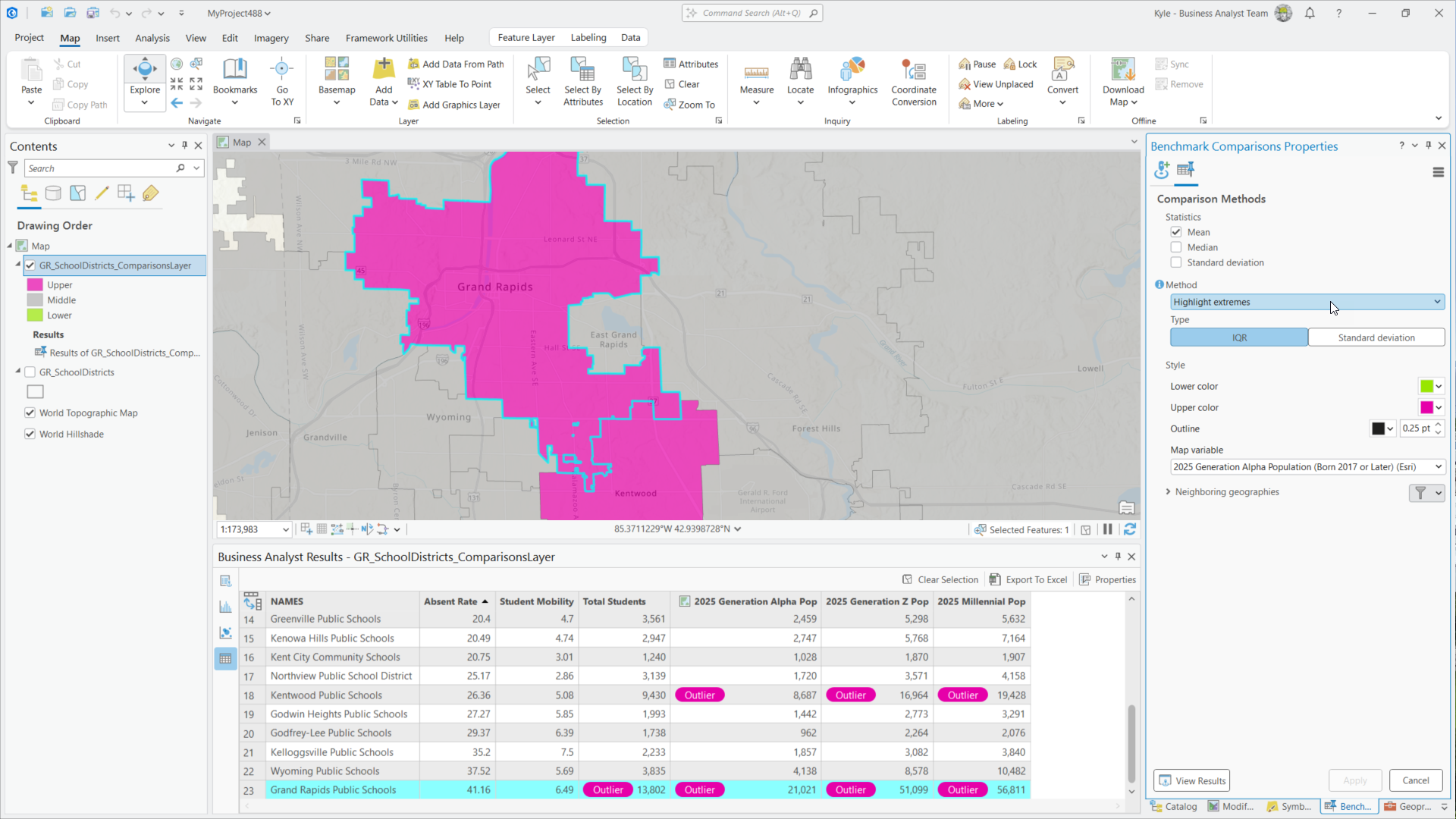Turn off World Hillshade layer visibility
The image size is (1456, 819).
click(x=30, y=434)
